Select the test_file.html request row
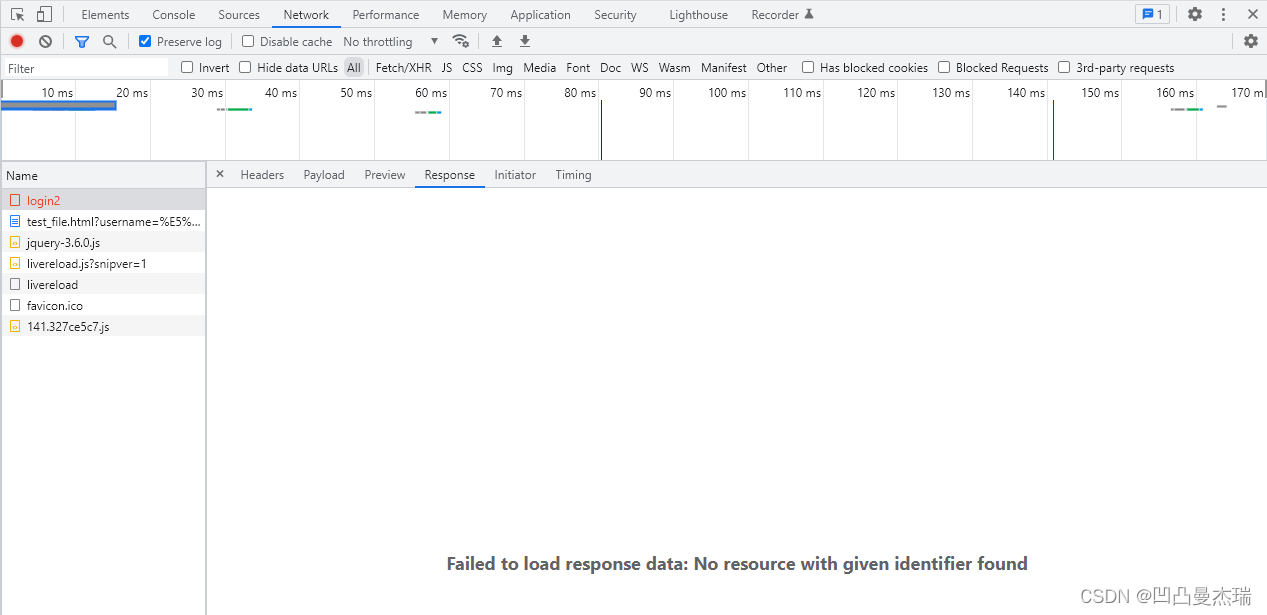This screenshot has width=1267, height=615. coord(103,221)
